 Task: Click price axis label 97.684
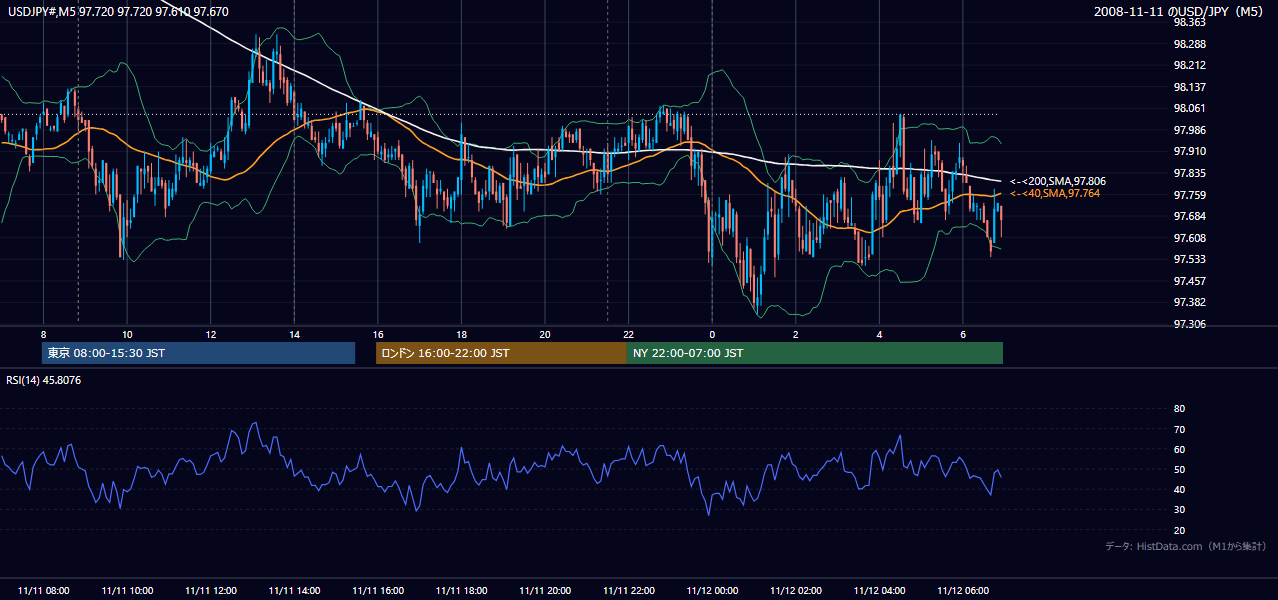(x=1189, y=216)
